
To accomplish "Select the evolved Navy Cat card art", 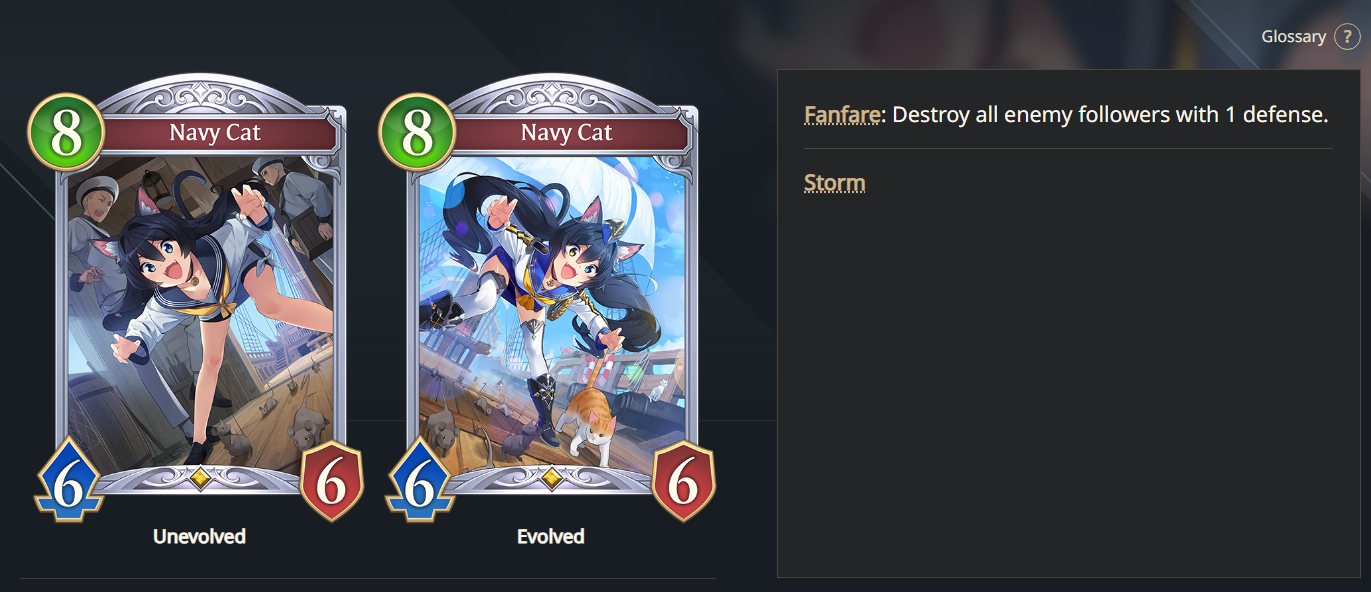I will tap(553, 310).
